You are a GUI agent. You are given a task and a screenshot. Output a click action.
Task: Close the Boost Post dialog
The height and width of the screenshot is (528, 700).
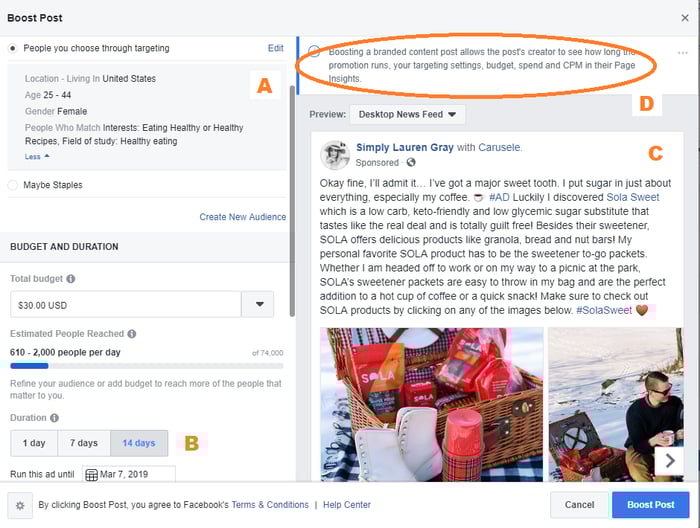tap(684, 18)
